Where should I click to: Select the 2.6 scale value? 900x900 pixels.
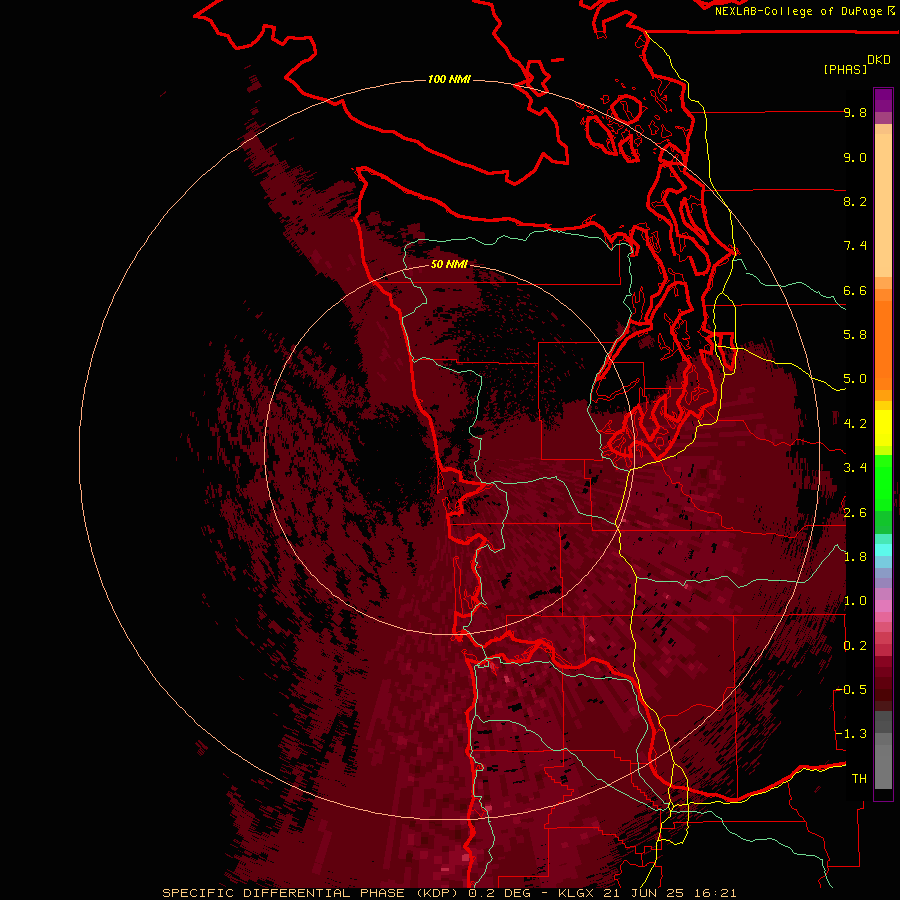tap(855, 513)
